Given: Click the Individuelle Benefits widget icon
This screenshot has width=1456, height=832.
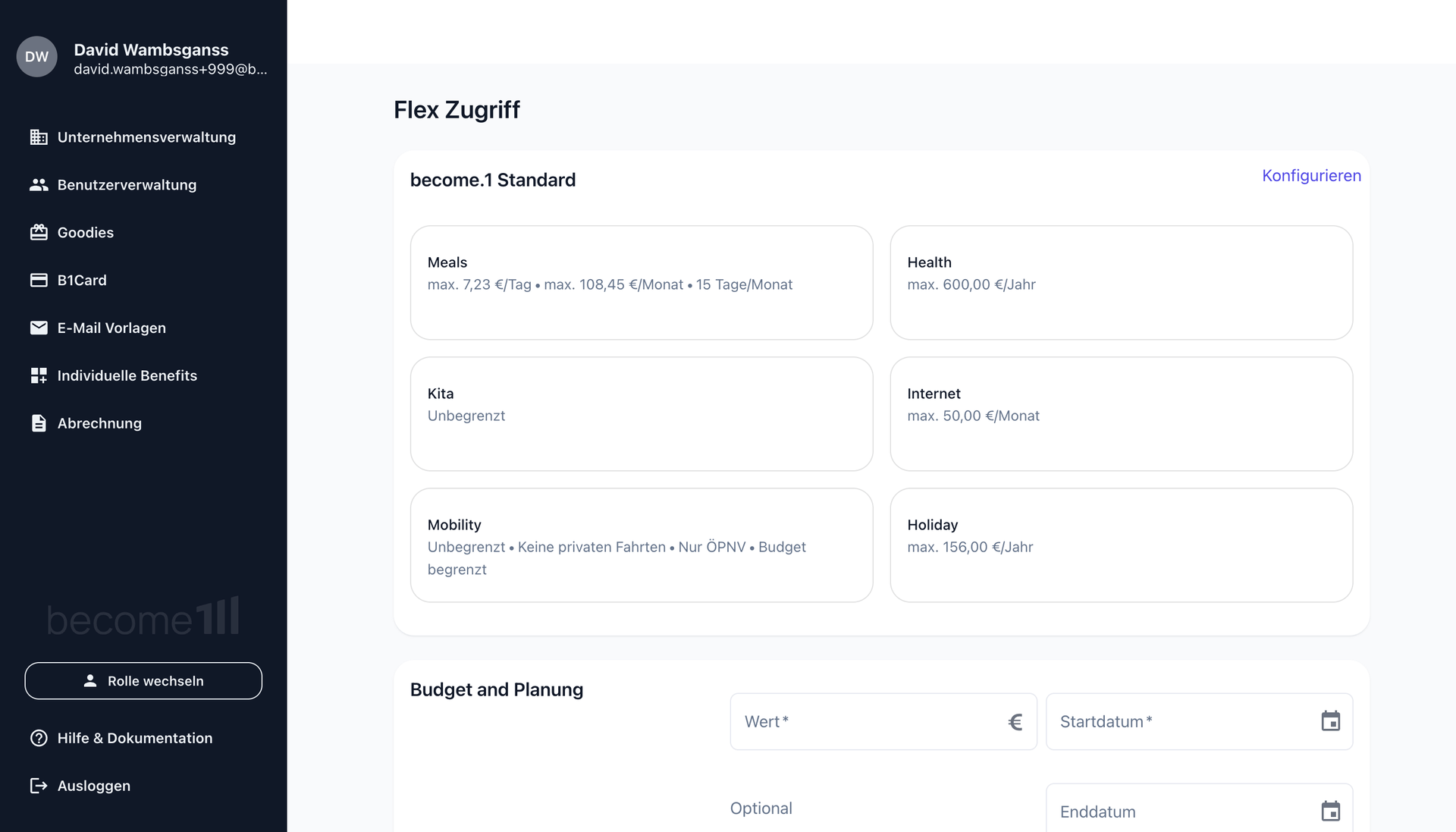Looking at the screenshot, I should click(x=39, y=375).
